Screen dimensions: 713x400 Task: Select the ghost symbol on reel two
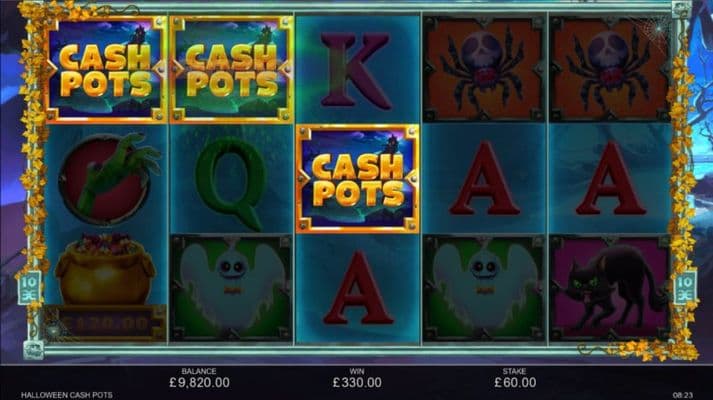(231, 288)
